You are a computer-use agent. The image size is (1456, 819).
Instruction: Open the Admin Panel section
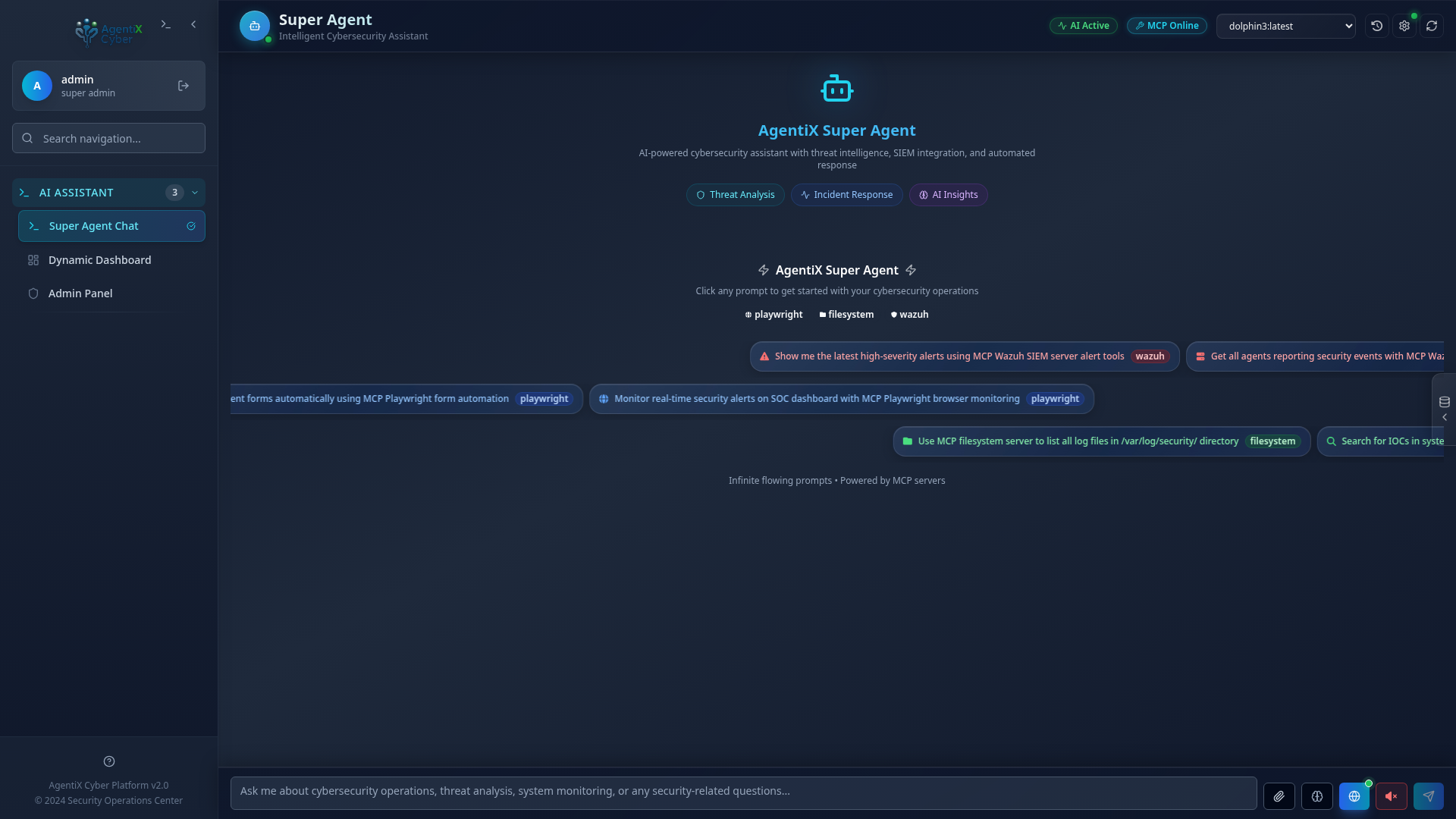tap(80, 293)
